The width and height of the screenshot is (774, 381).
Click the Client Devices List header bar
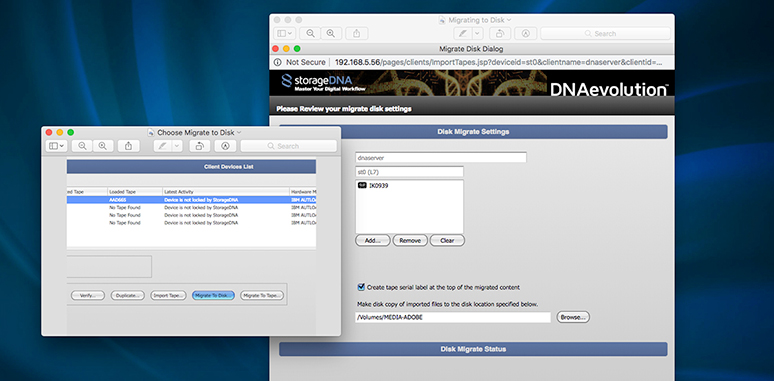point(192,167)
